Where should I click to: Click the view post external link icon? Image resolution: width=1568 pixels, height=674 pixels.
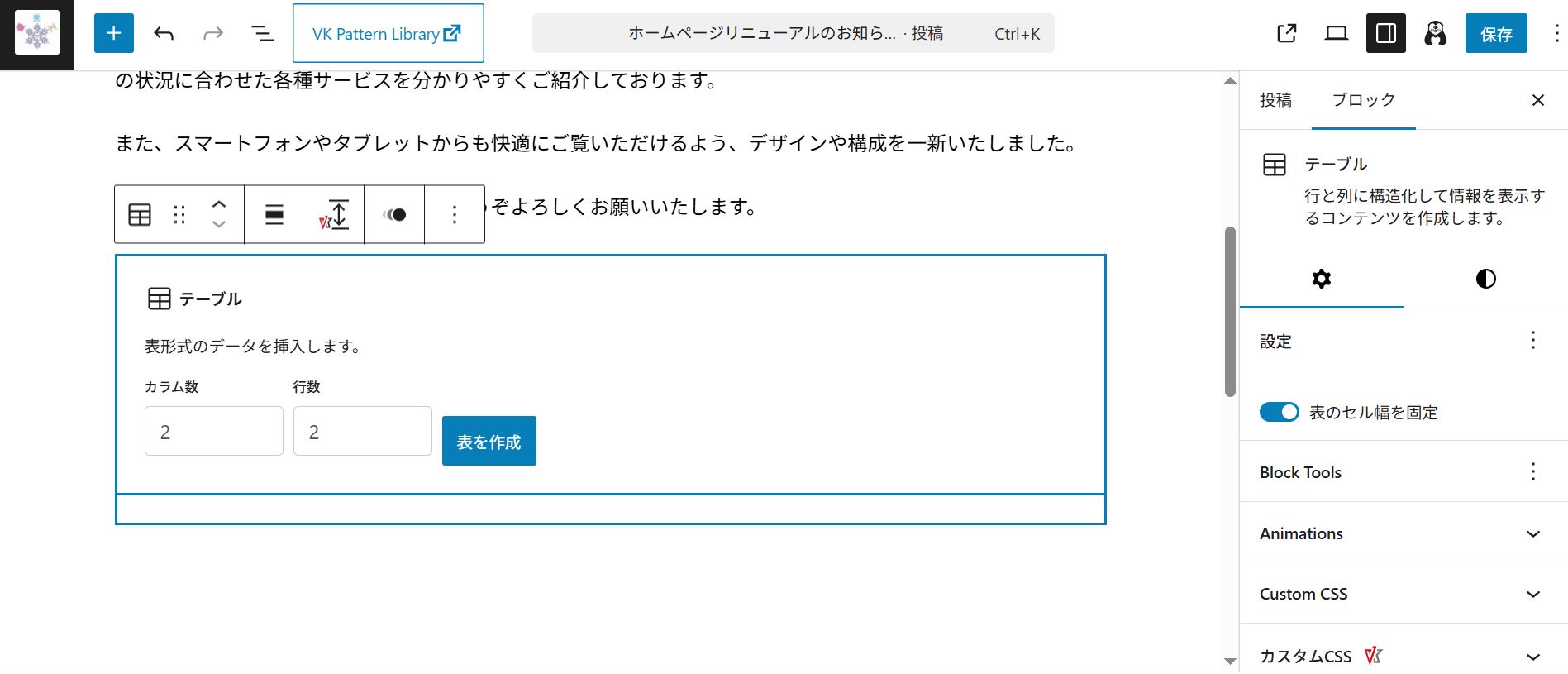pyautogui.click(x=1286, y=33)
